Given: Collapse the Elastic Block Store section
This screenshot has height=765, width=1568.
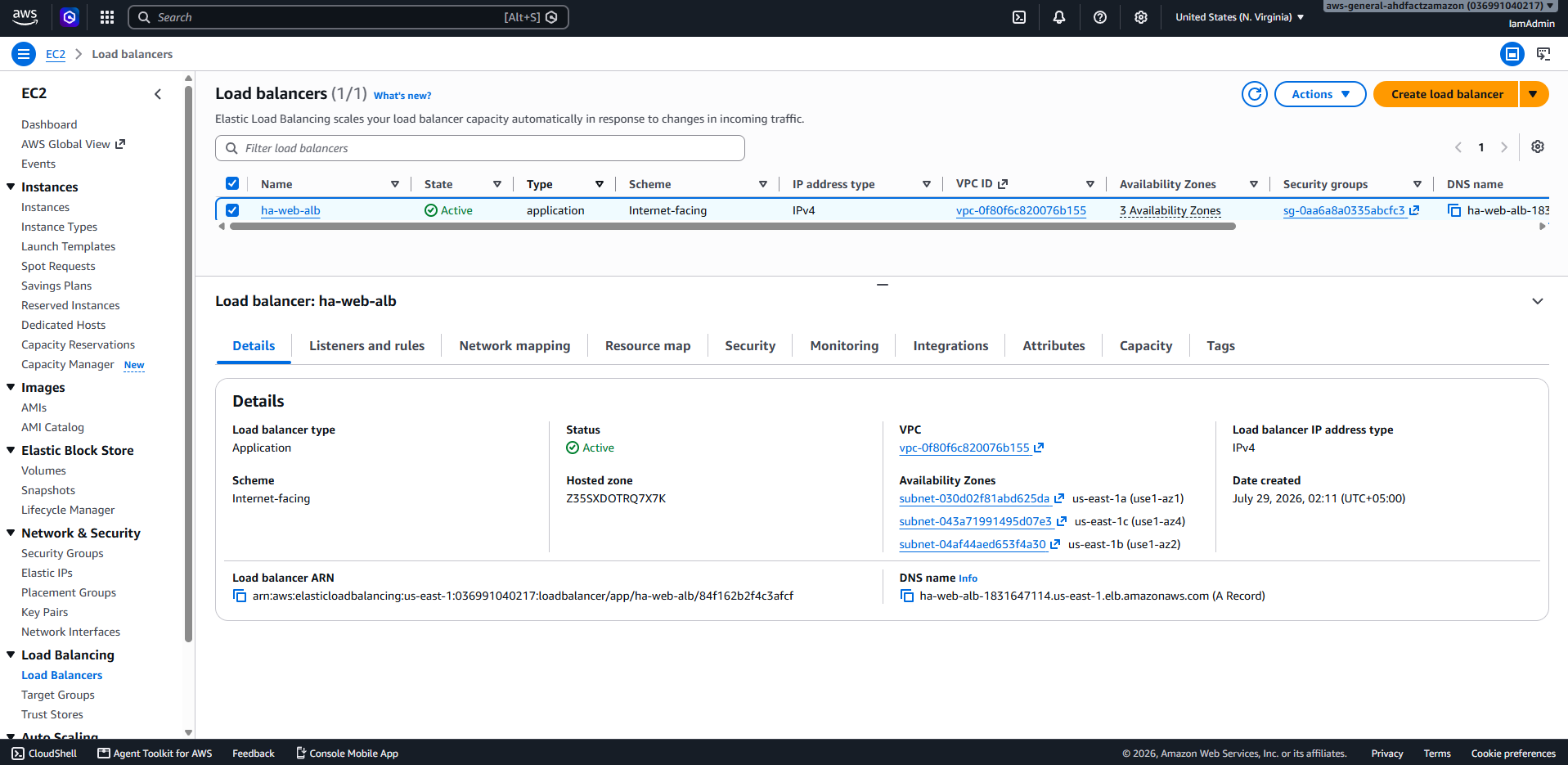Looking at the screenshot, I should 11,450.
